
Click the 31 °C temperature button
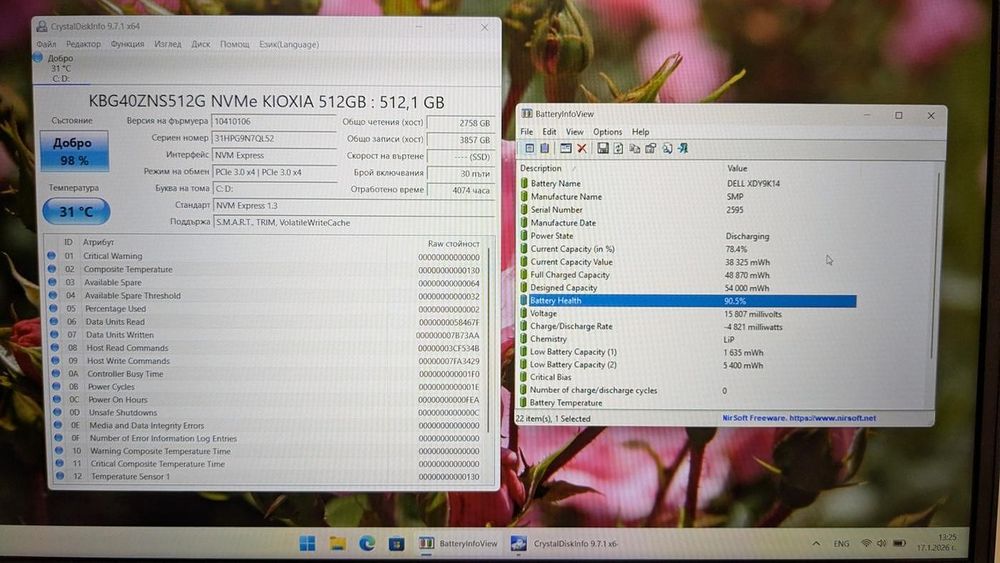[76, 211]
